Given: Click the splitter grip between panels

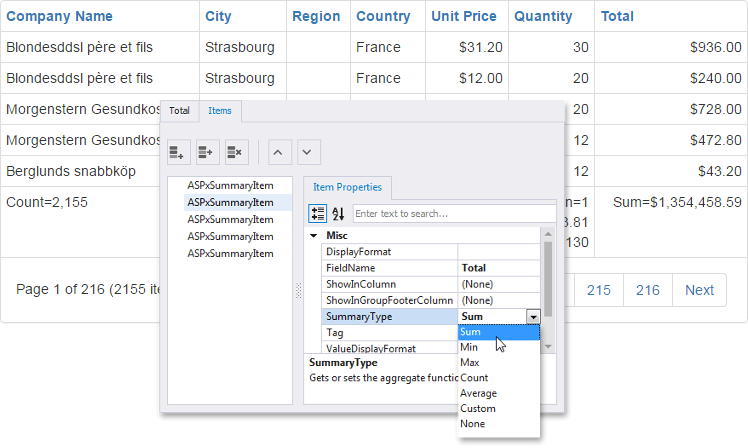Looking at the screenshot, I should 299,291.
